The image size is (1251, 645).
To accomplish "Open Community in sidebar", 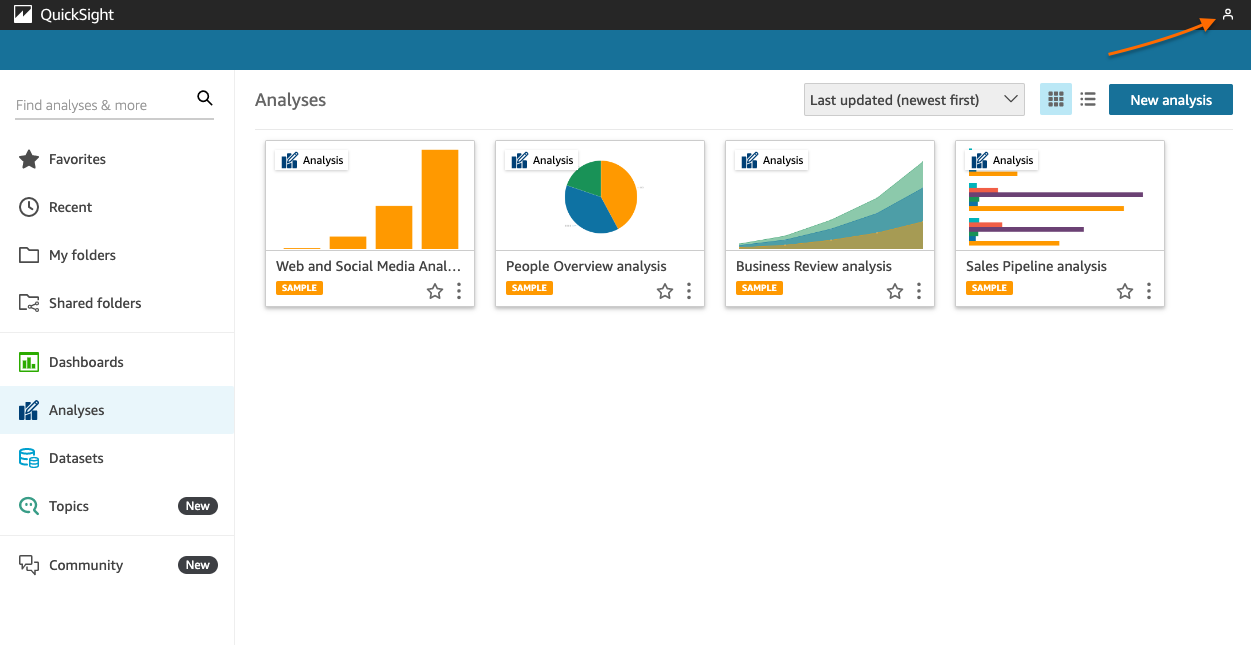I will click(117, 565).
